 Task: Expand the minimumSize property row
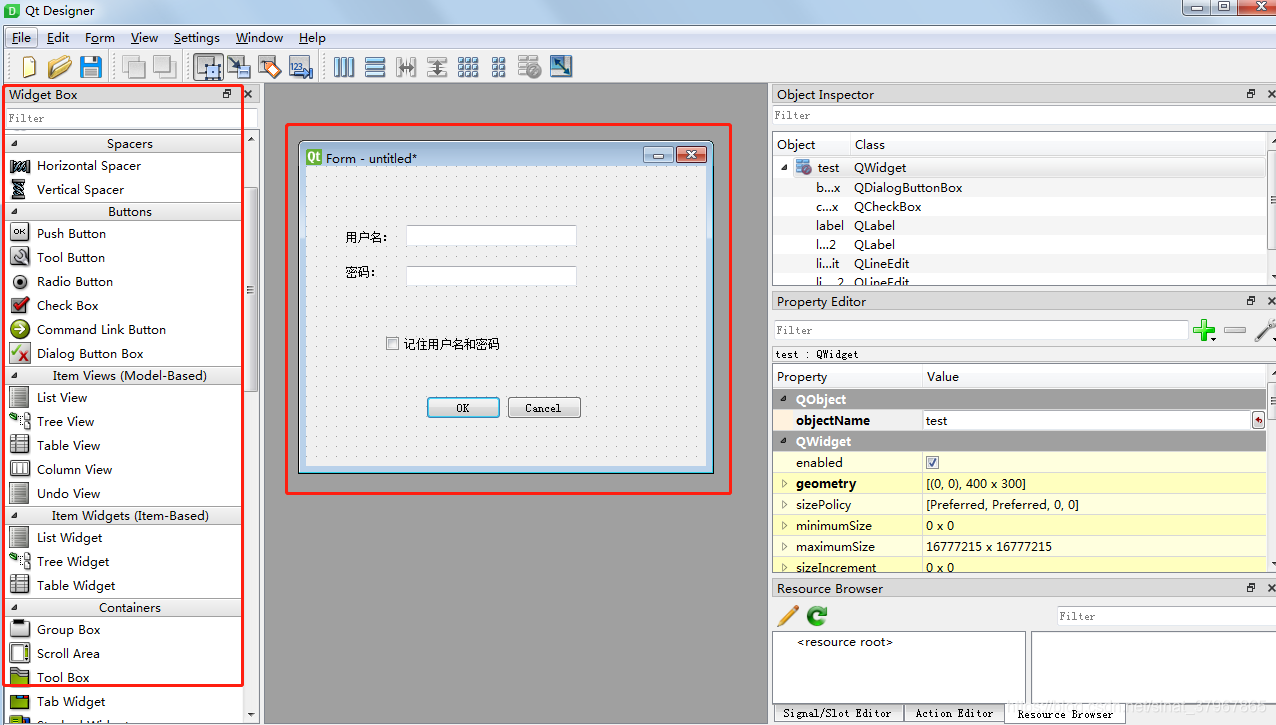tap(784, 526)
